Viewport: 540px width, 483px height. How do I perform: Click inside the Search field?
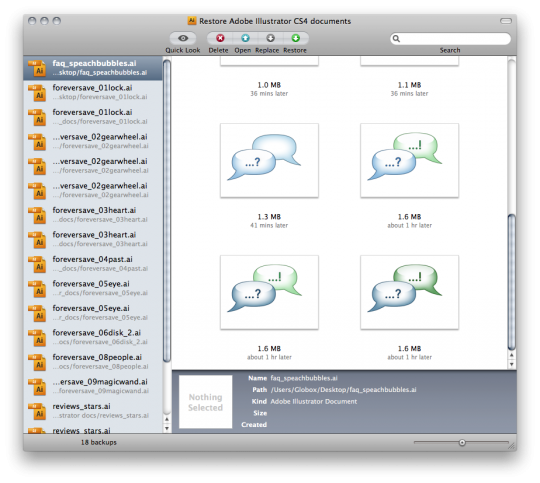coord(450,39)
